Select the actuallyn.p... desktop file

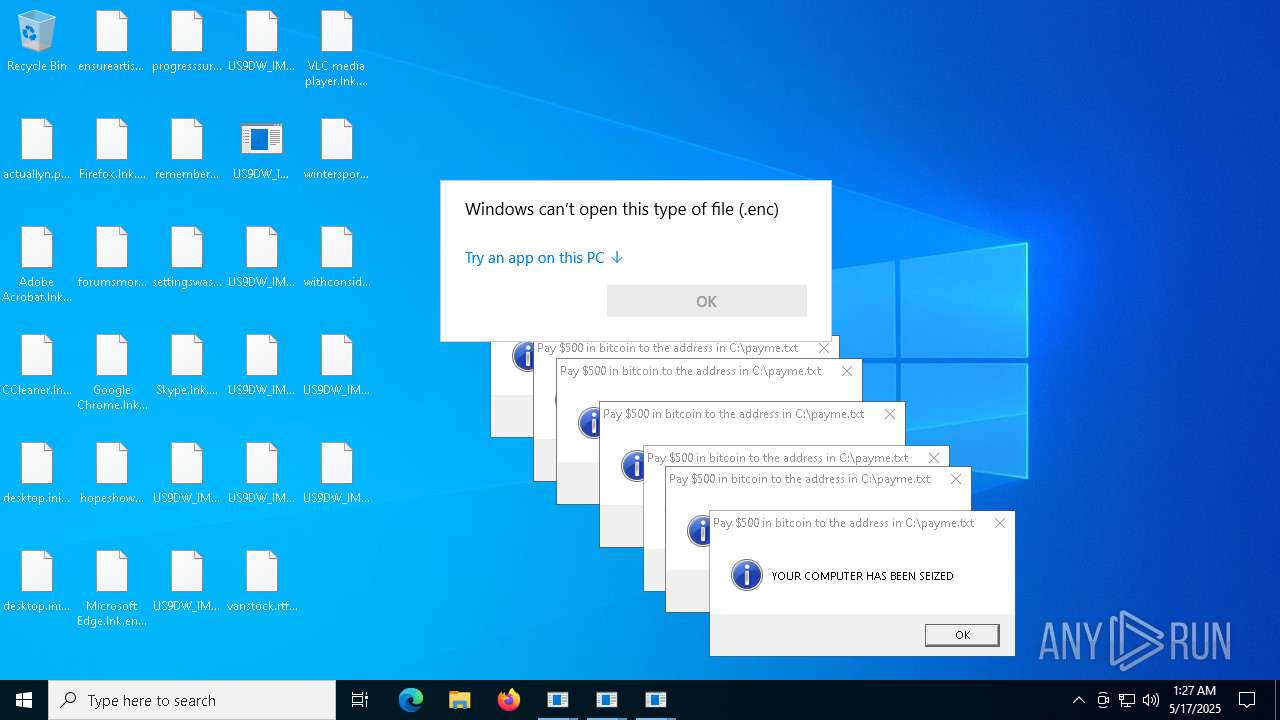pyautogui.click(x=37, y=150)
